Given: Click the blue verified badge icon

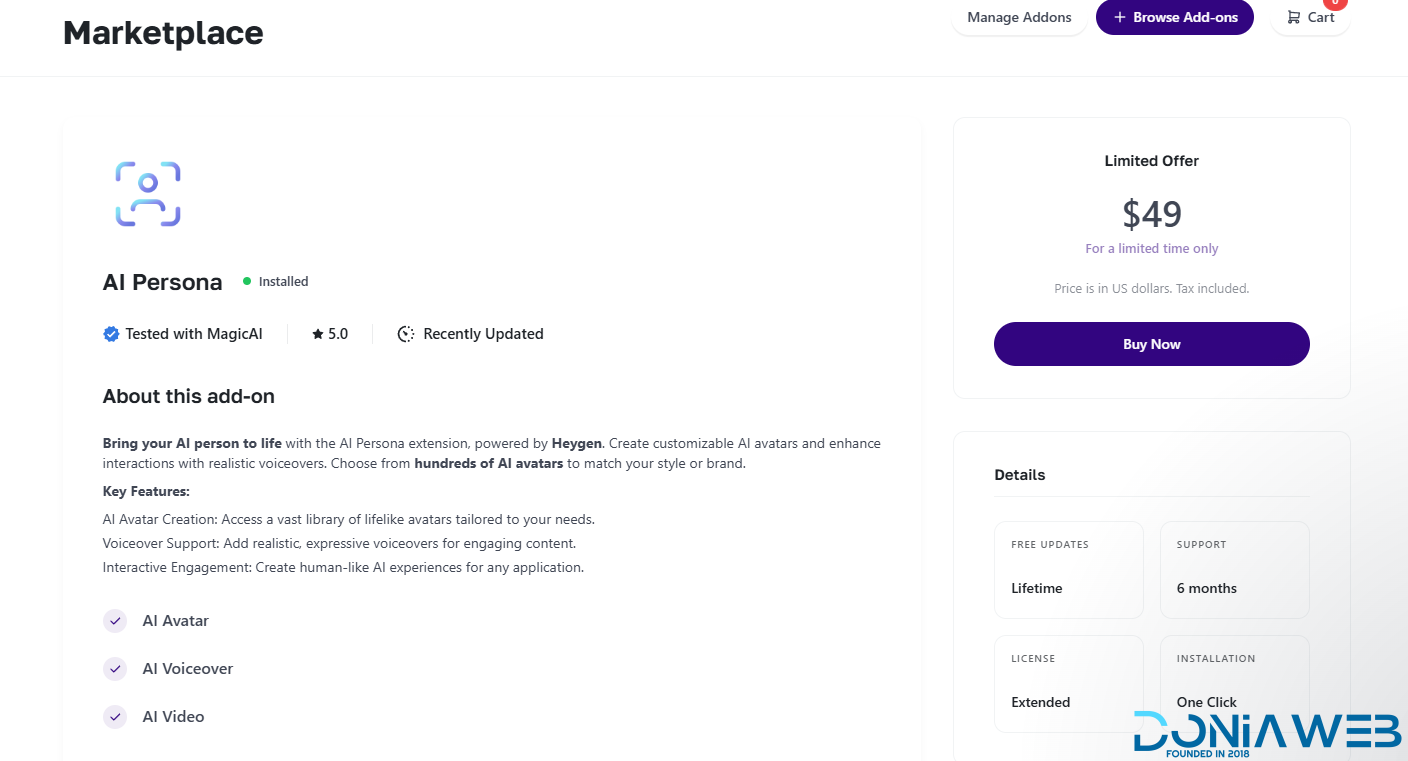Looking at the screenshot, I should (x=111, y=334).
